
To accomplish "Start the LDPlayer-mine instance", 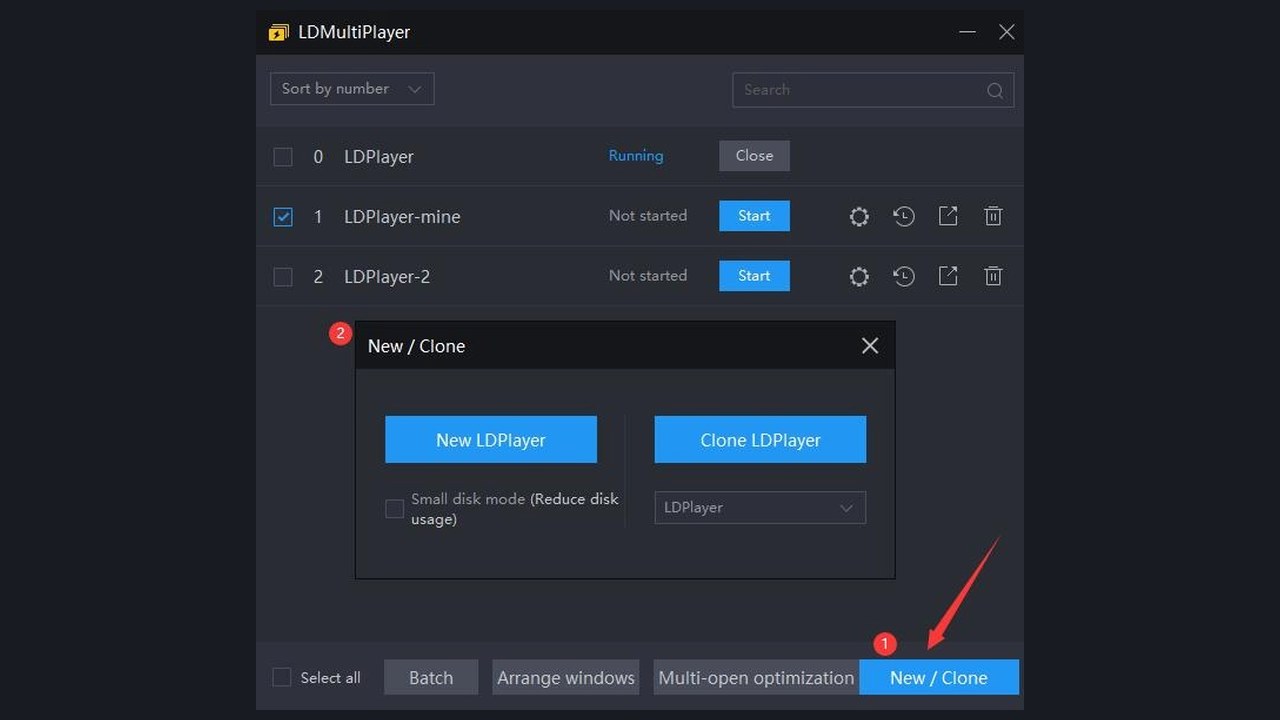I will [x=754, y=216].
